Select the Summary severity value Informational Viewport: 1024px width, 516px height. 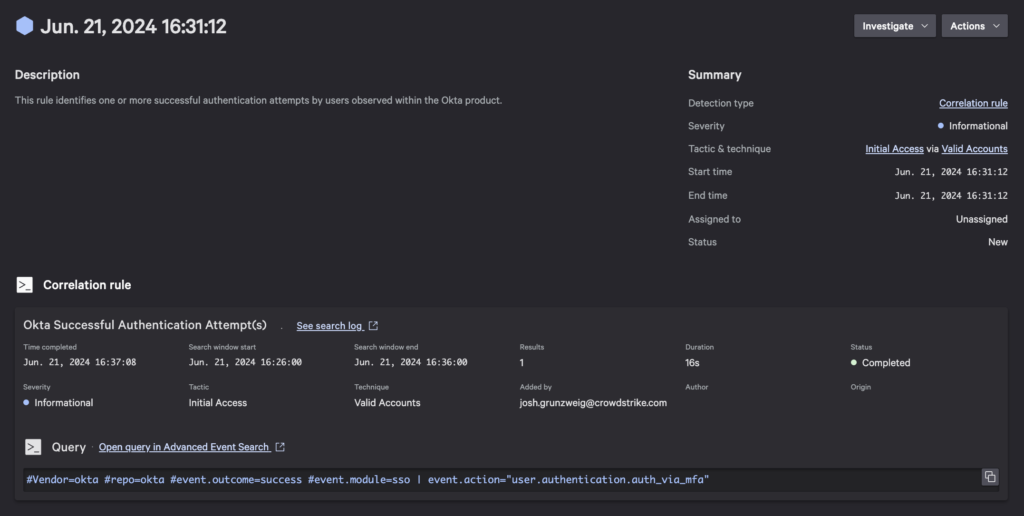point(978,126)
